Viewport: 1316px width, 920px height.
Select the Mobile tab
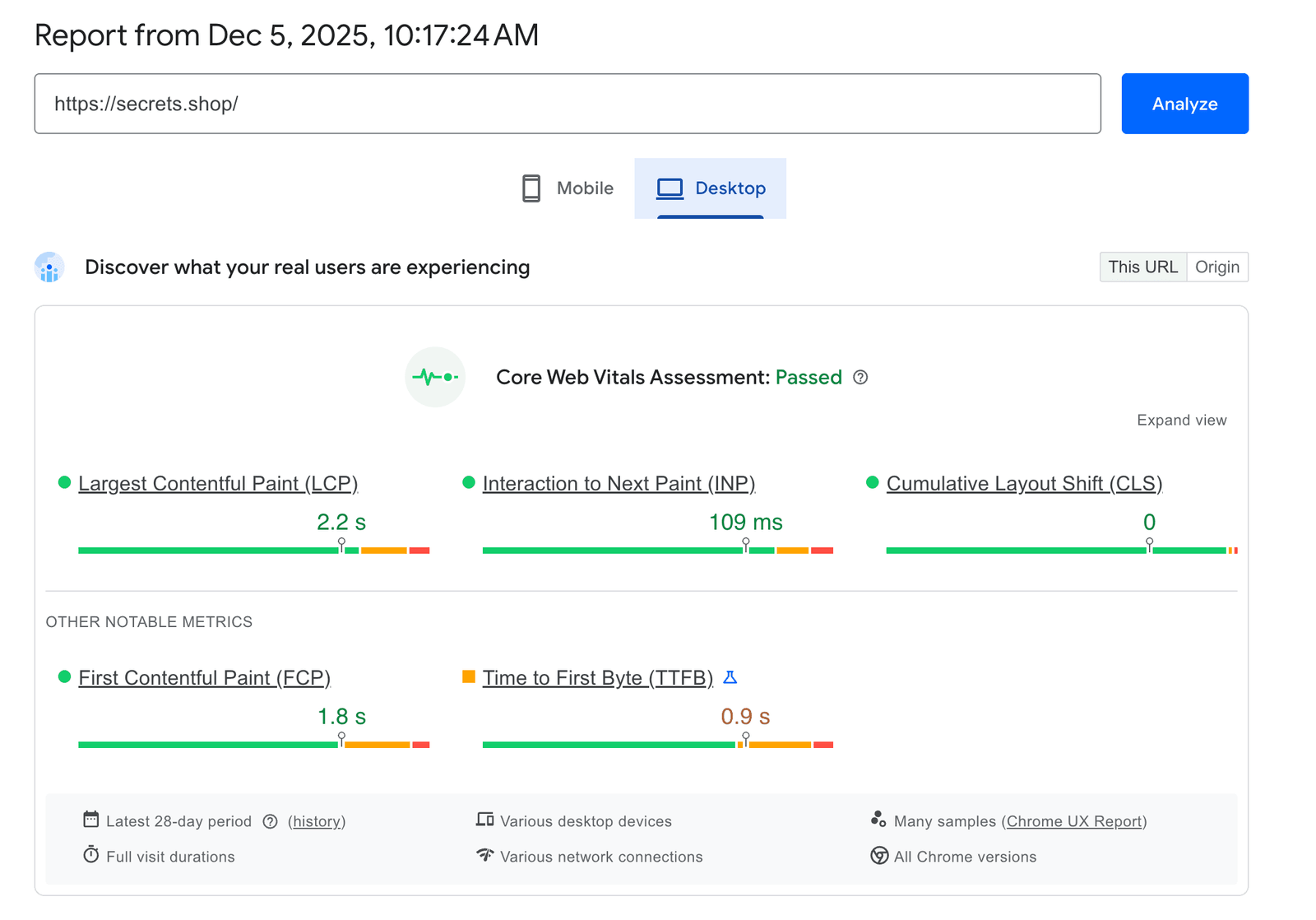[568, 188]
